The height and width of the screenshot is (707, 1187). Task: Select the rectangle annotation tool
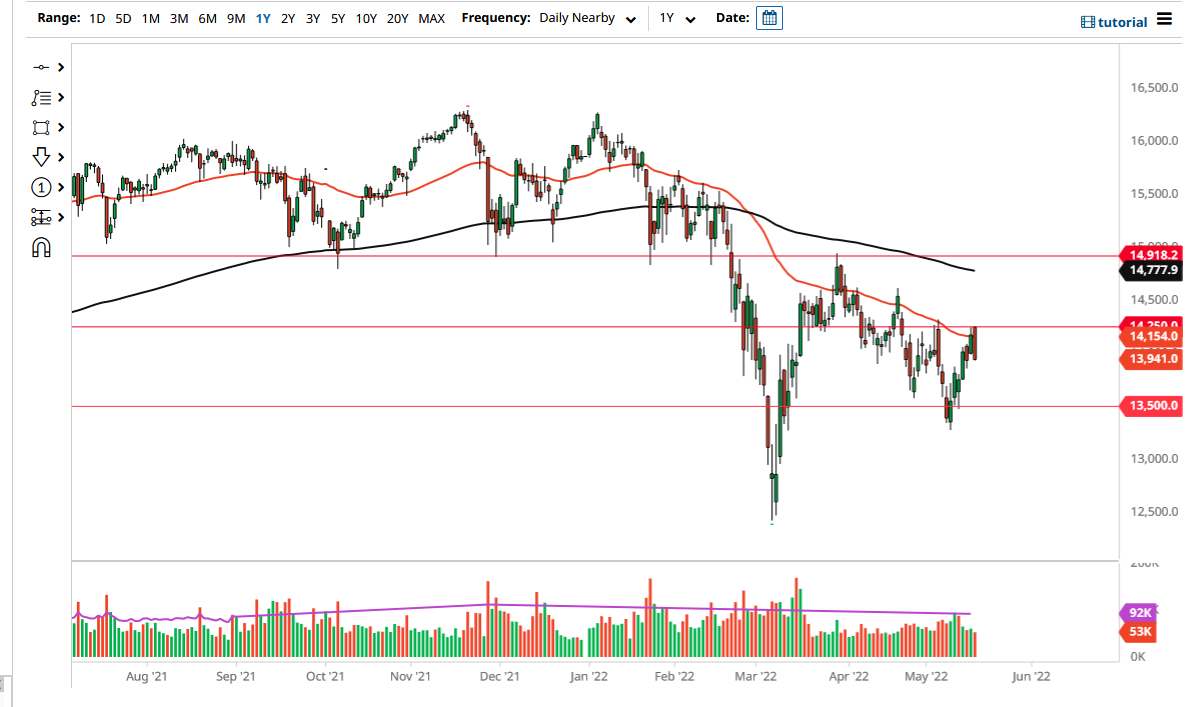coord(40,127)
